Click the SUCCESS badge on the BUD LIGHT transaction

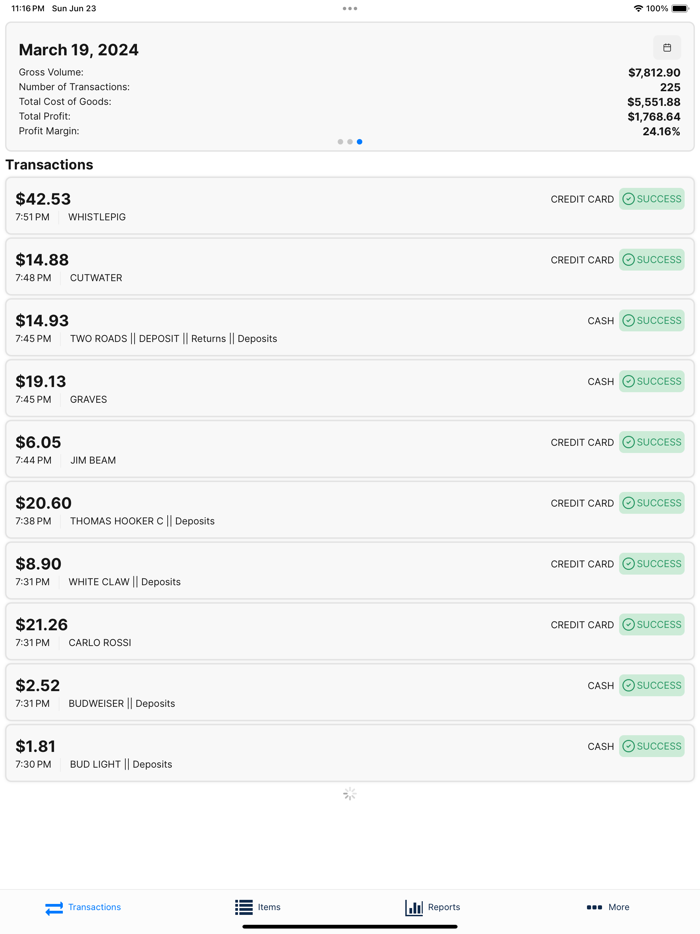point(652,746)
